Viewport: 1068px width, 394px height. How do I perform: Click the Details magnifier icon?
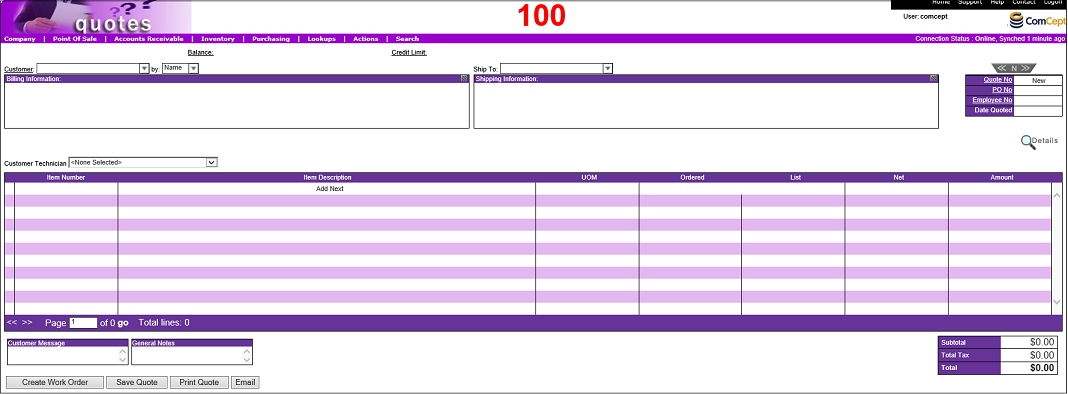click(1026, 142)
